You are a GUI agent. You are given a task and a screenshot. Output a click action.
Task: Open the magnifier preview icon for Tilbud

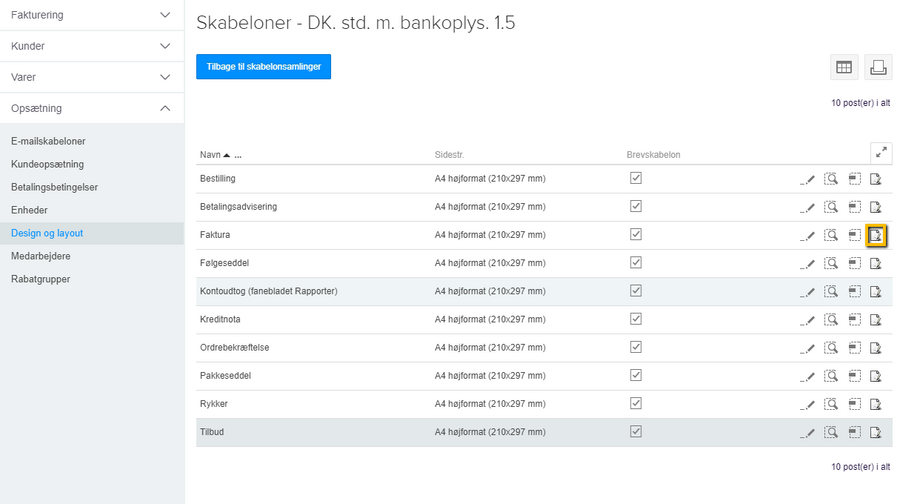coord(830,432)
